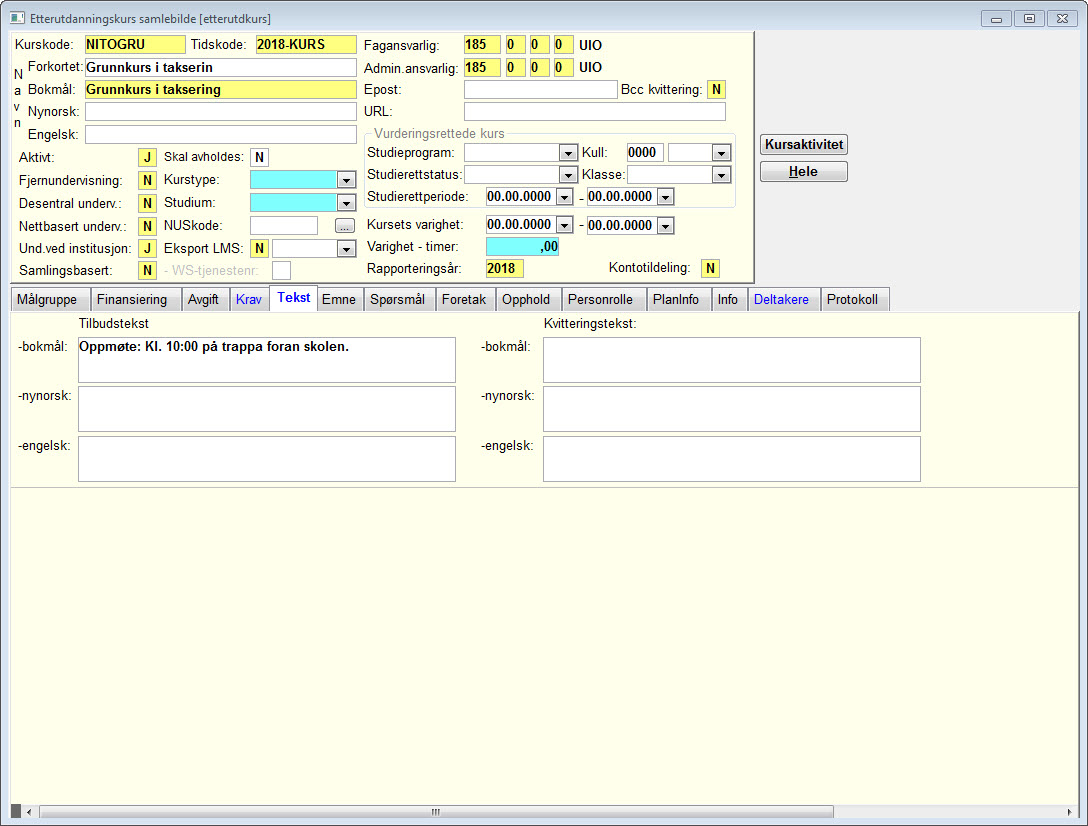Click the right arrow of horizontal scrollbar

point(1069,811)
